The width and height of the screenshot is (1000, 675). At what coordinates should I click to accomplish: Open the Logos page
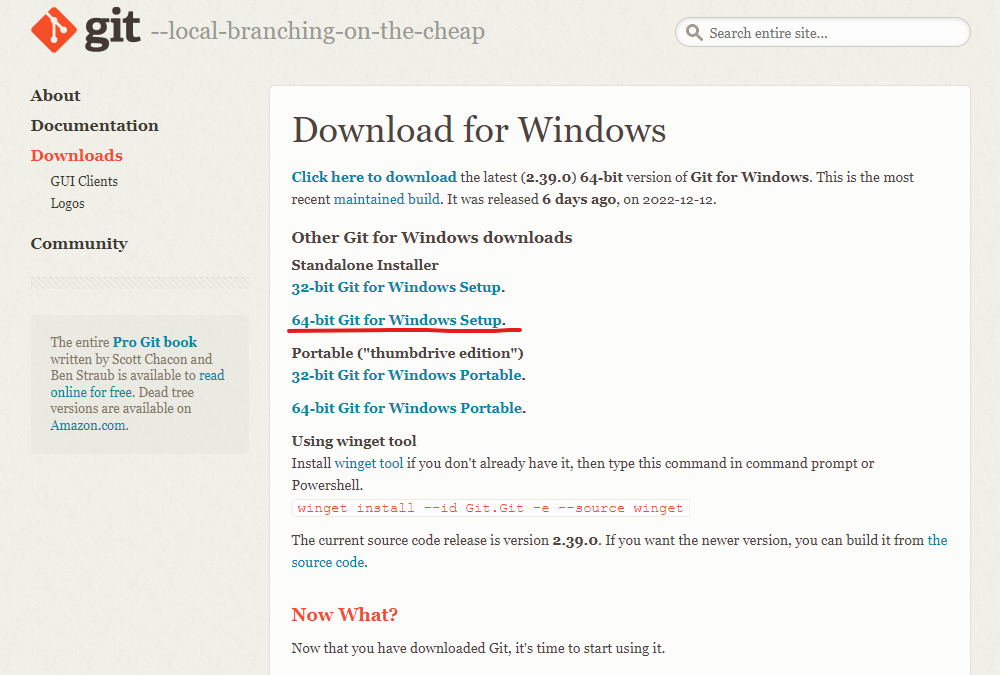coord(68,204)
